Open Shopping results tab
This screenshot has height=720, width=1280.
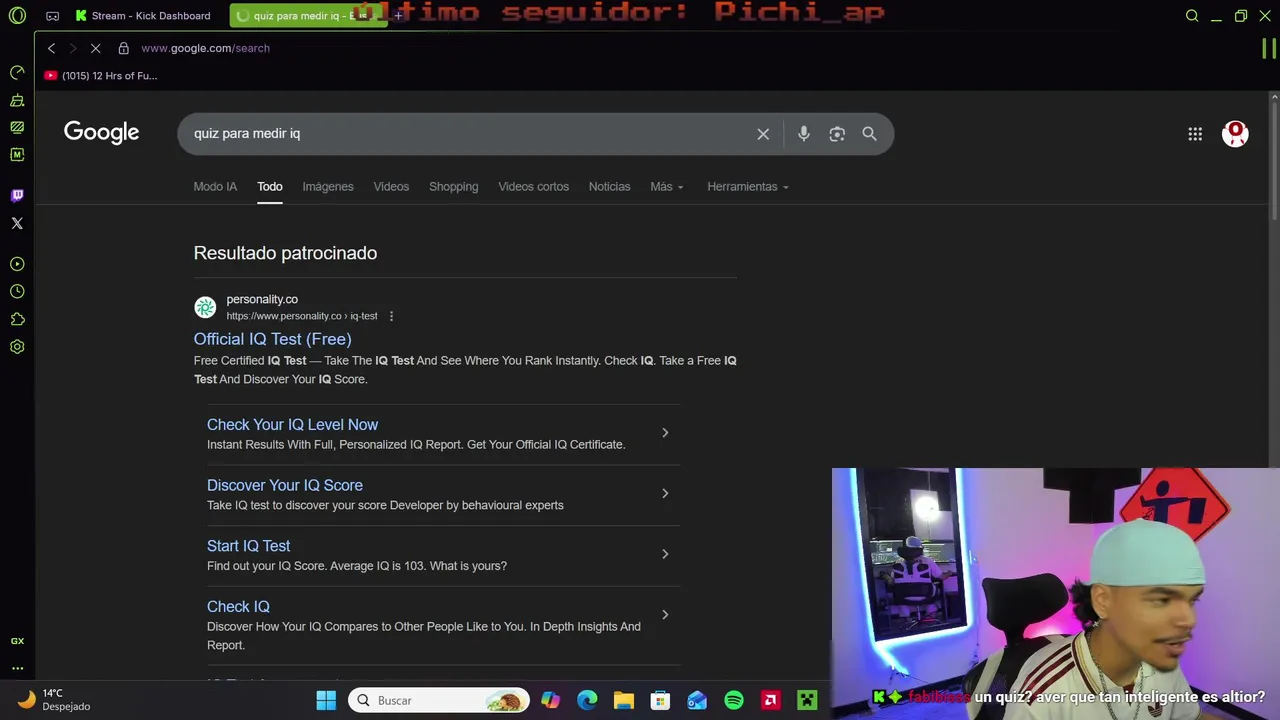(453, 187)
